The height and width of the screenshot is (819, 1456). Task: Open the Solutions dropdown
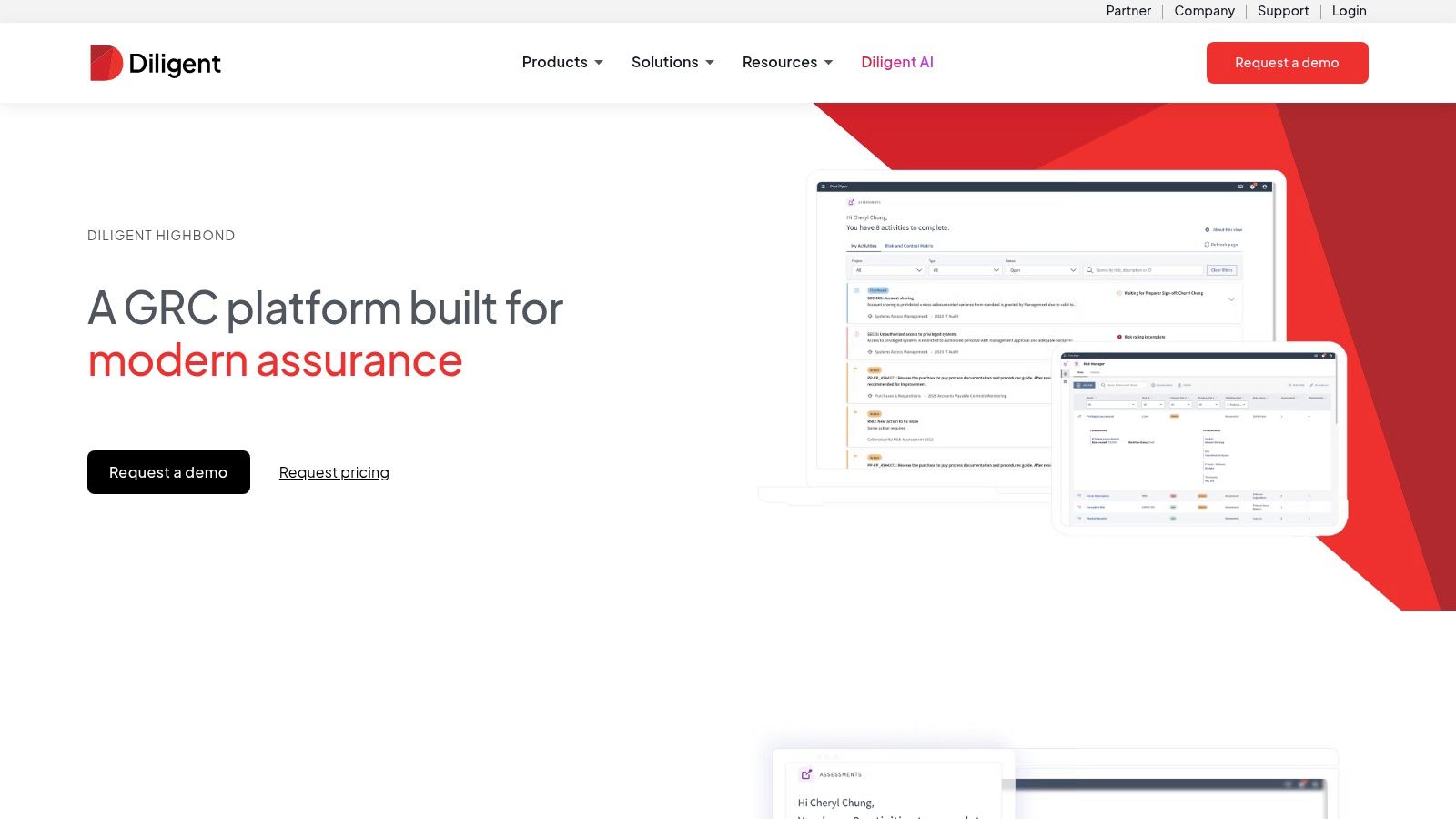click(672, 62)
